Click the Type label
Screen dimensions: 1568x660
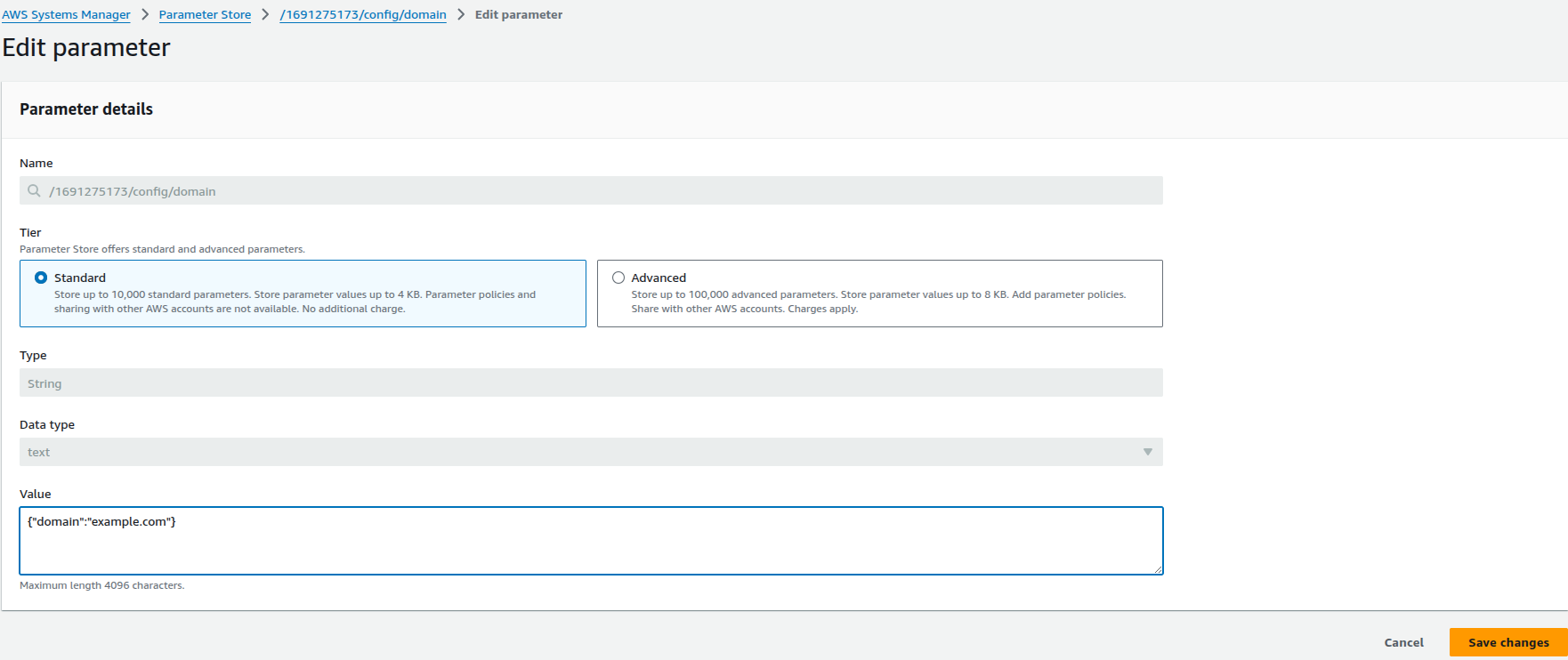click(x=33, y=355)
